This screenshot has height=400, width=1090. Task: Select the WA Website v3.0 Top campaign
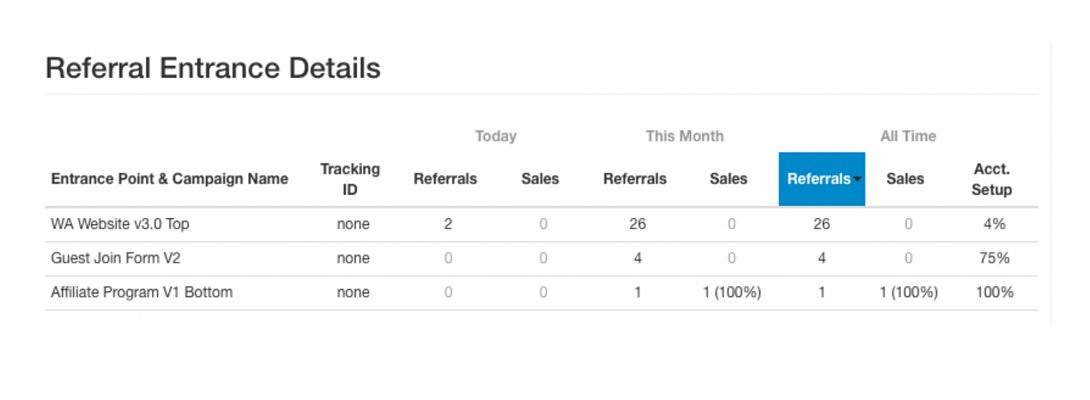(120, 224)
